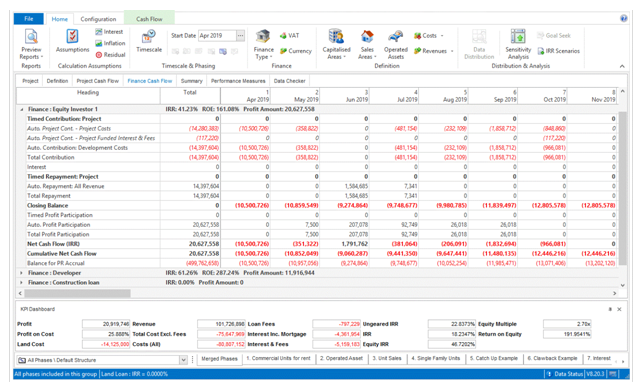Click the Apr 2019 column header

pyautogui.click(x=245, y=96)
